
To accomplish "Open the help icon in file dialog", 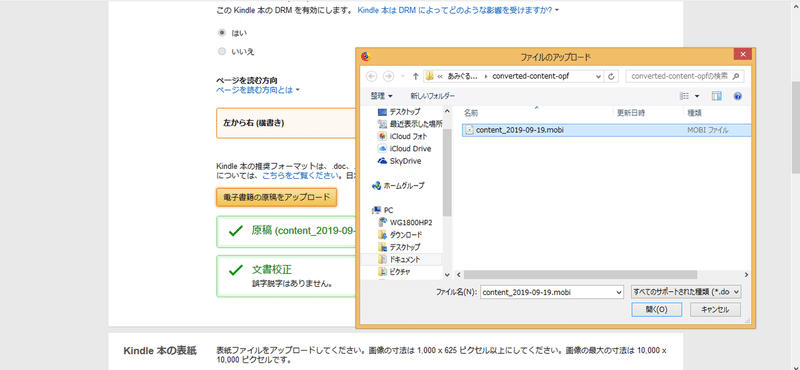I will coord(737,96).
